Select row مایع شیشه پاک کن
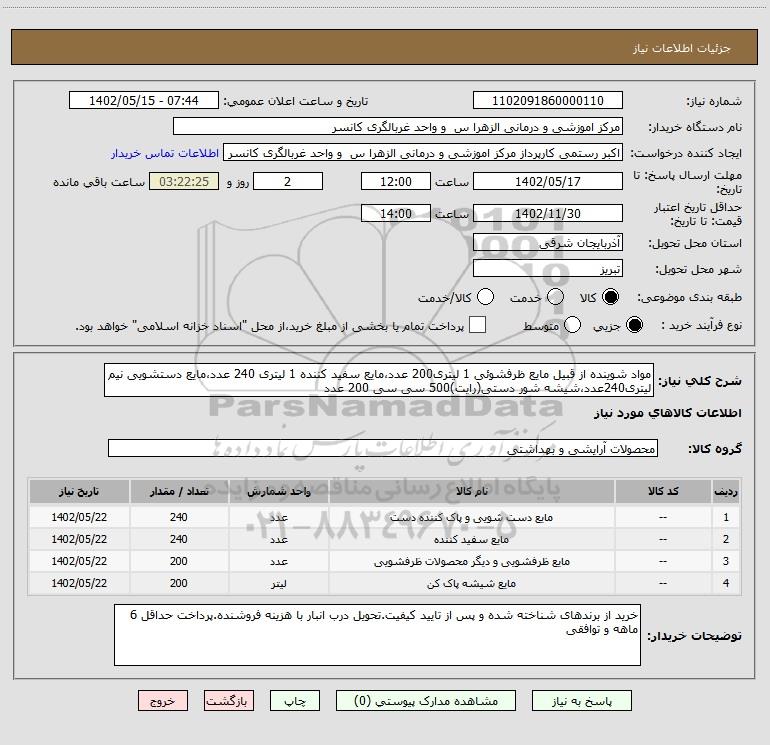 pyautogui.click(x=385, y=583)
